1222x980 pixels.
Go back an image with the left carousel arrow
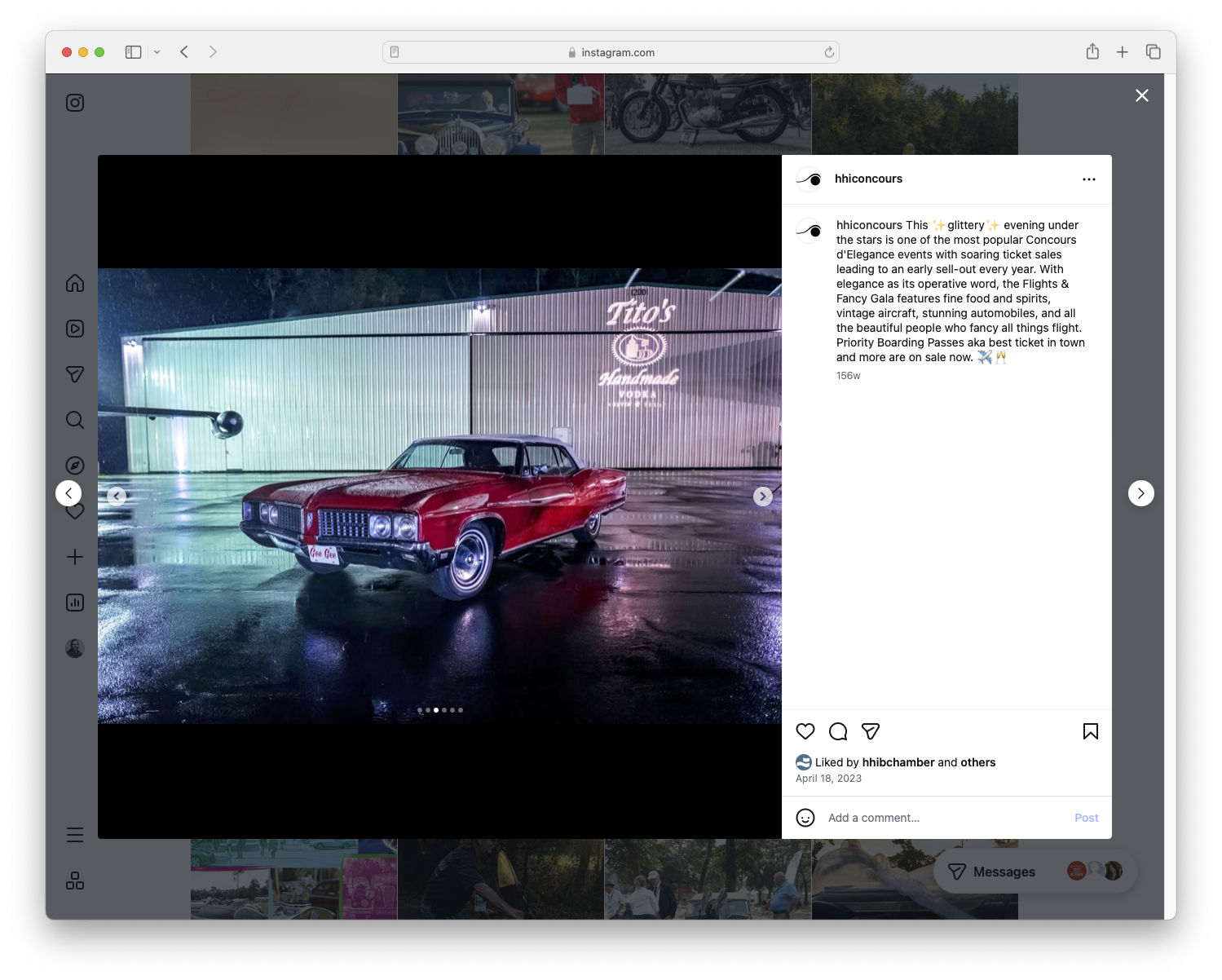pyautogui.click(x=117, y=496)
